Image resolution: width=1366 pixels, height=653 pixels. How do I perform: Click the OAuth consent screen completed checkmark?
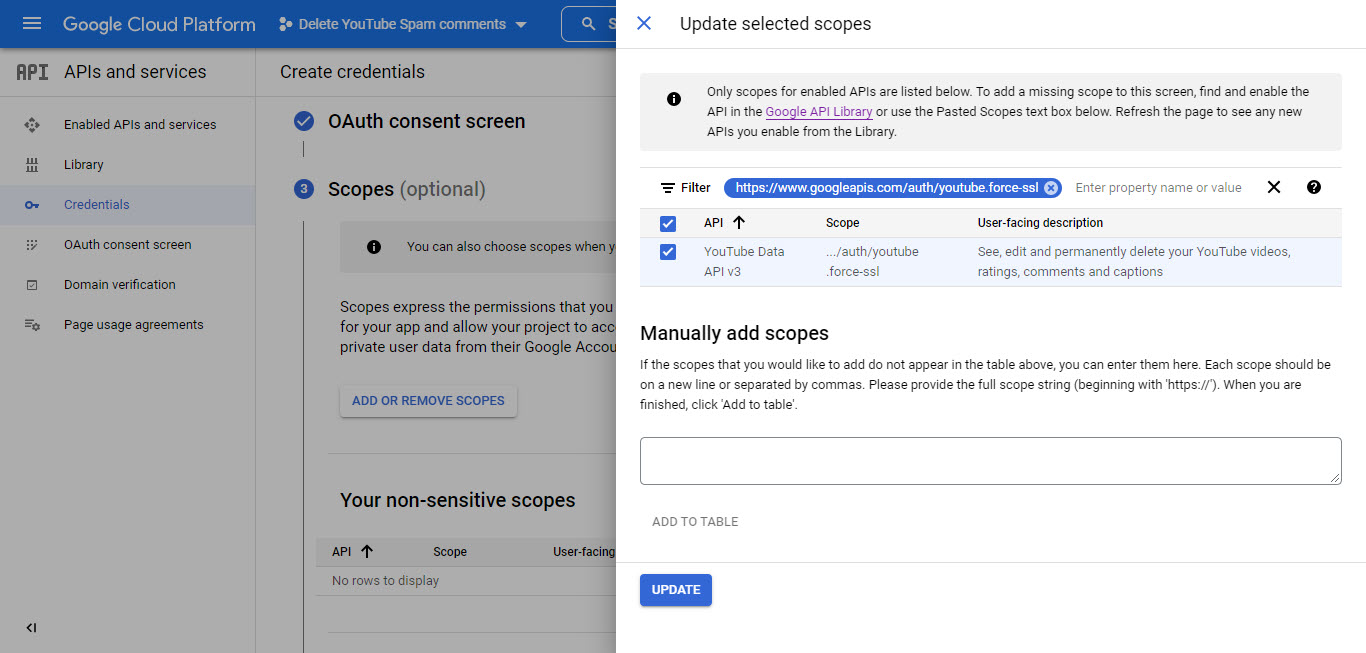pyautogui.click(x=304, y=121)
